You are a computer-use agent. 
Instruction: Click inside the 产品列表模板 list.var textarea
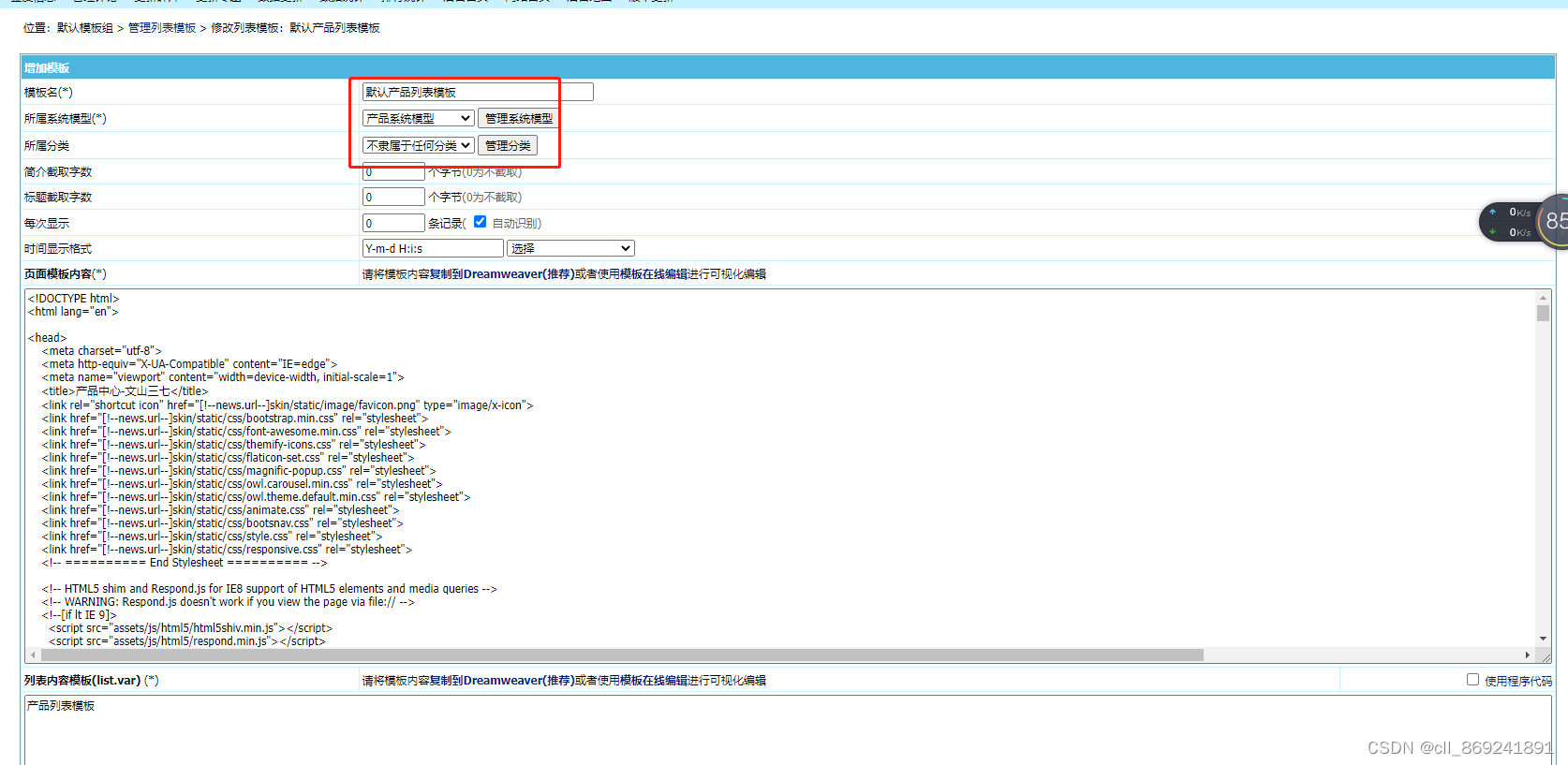coord(788,730)
